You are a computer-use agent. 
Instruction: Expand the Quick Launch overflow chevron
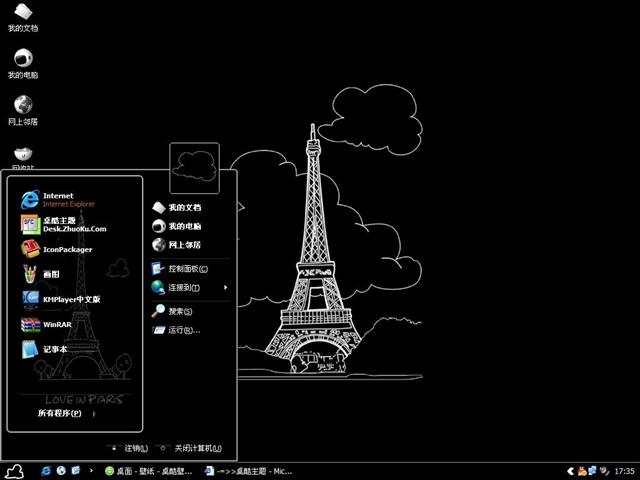91,471
